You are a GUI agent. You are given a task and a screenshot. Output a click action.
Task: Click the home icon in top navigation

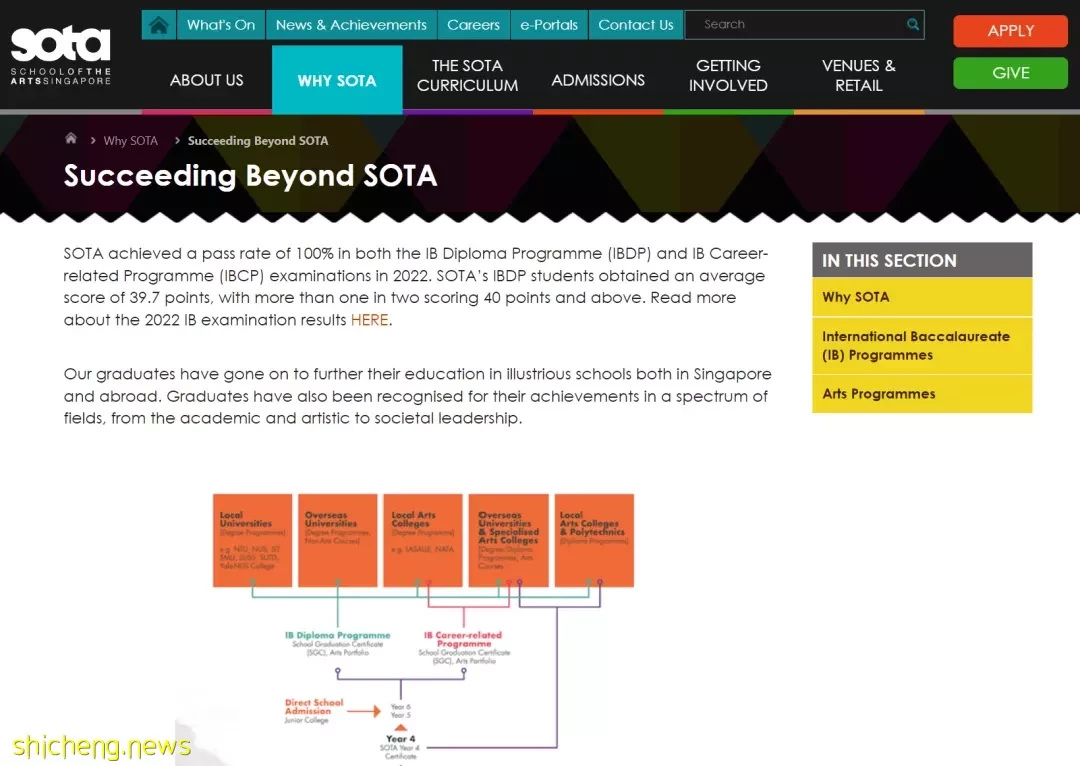click(158, 25)
